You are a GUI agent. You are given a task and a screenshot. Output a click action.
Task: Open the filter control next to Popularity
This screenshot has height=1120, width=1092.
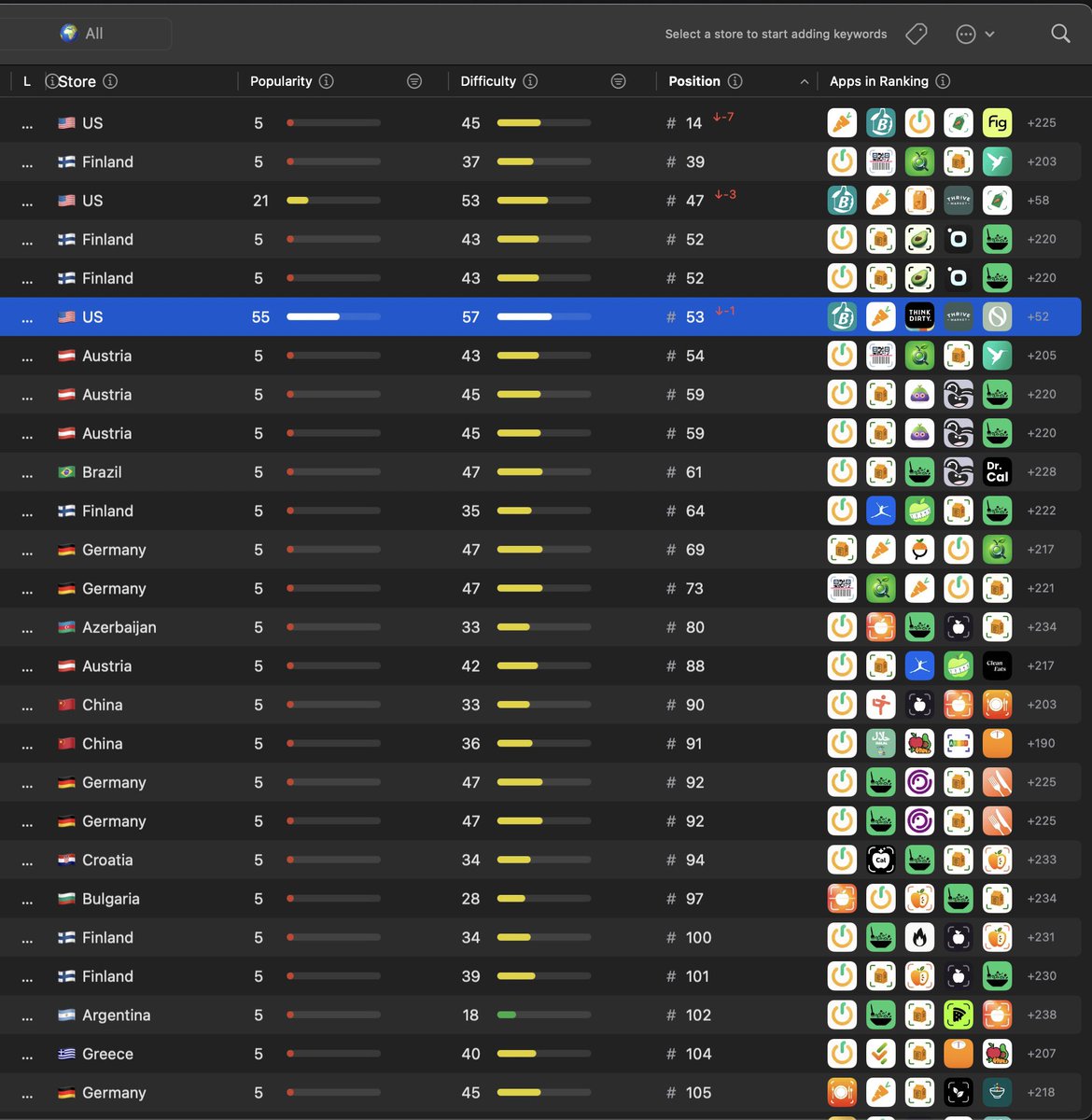tap(414, 81)
